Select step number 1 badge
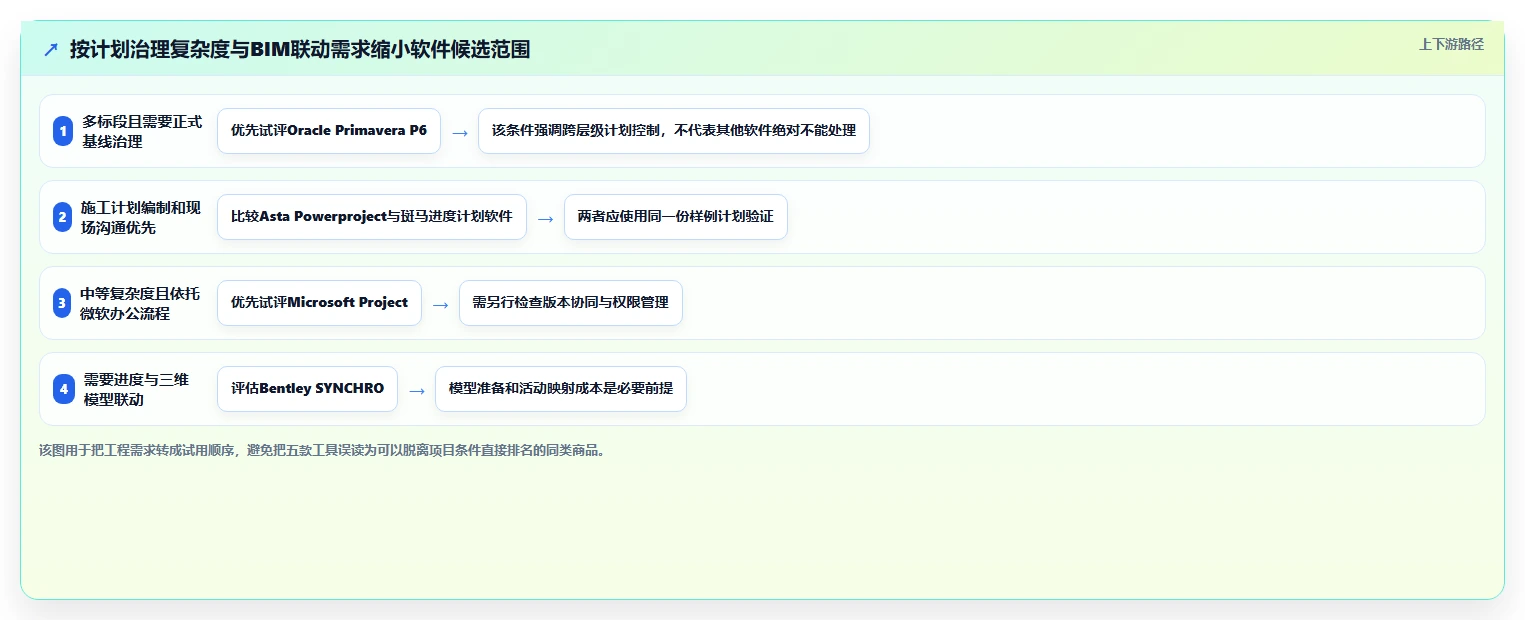Viewport: 1525px width, 620px height. 63,131
